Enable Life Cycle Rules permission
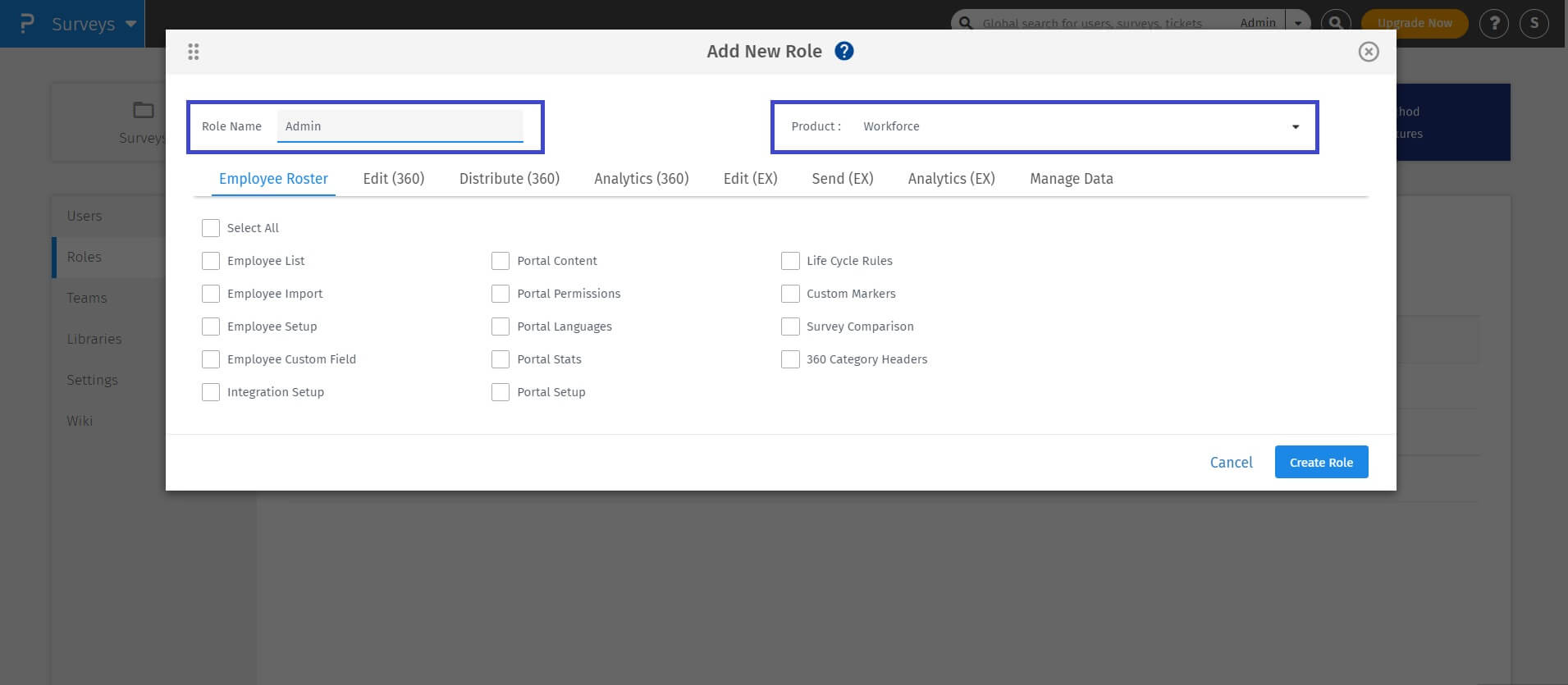 [x=790, y=261]
